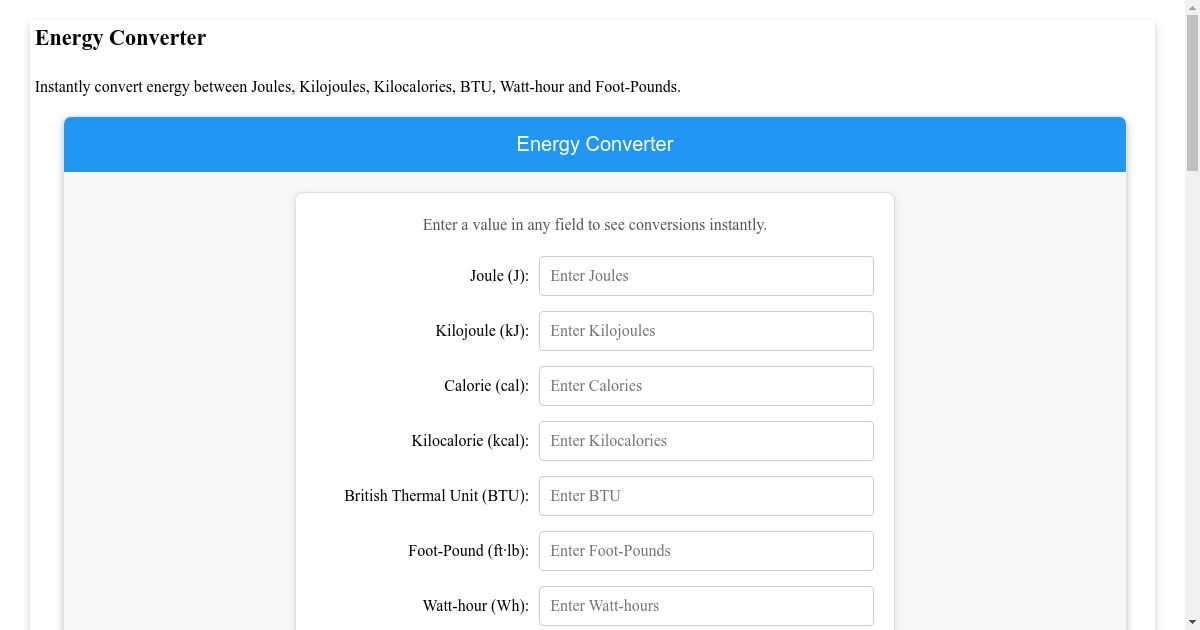
Task: Click the British Thermal Unit (BTU) label
Action: tap(436, 495)
